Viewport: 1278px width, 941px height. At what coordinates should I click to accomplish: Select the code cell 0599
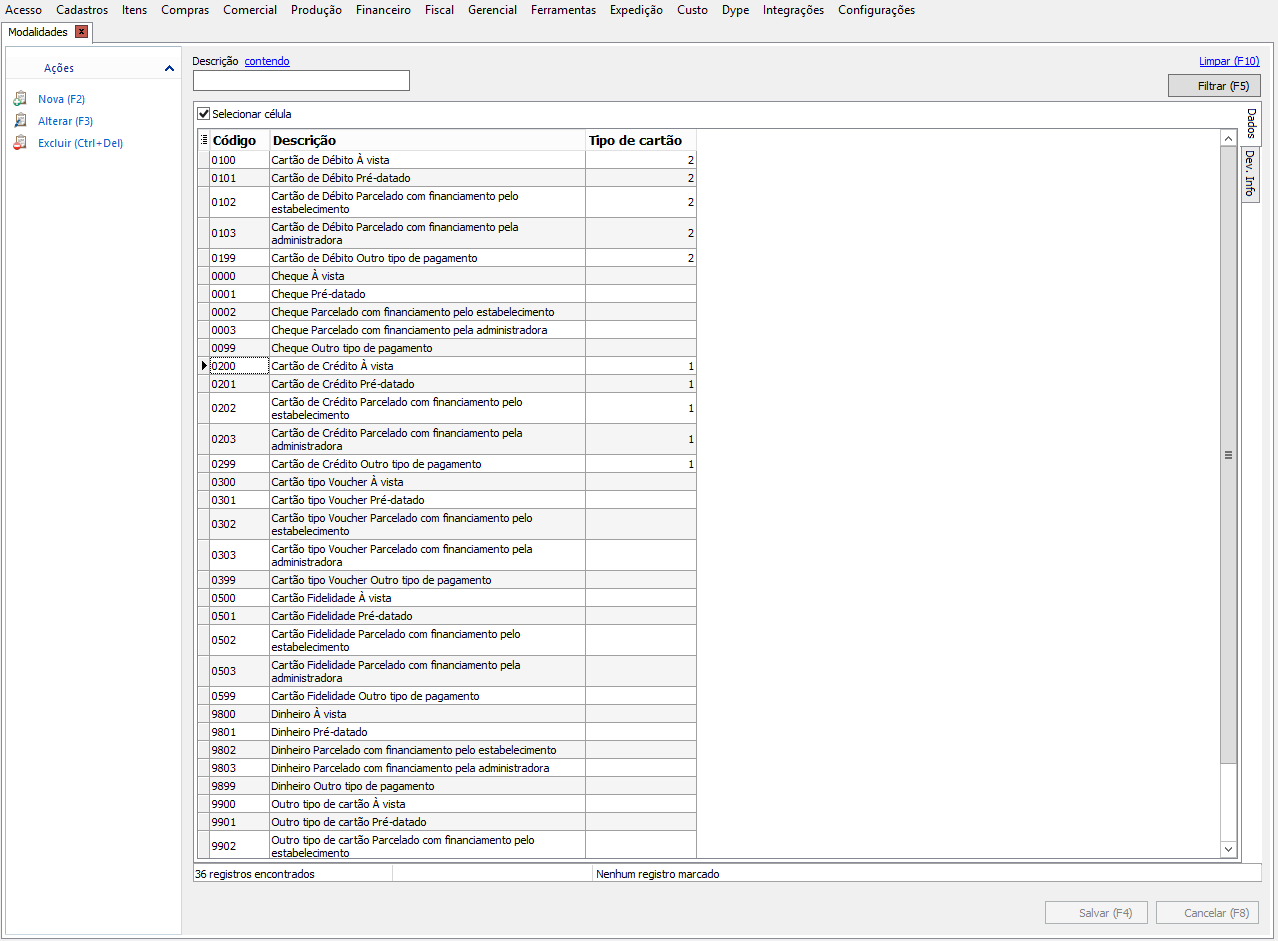239,696
